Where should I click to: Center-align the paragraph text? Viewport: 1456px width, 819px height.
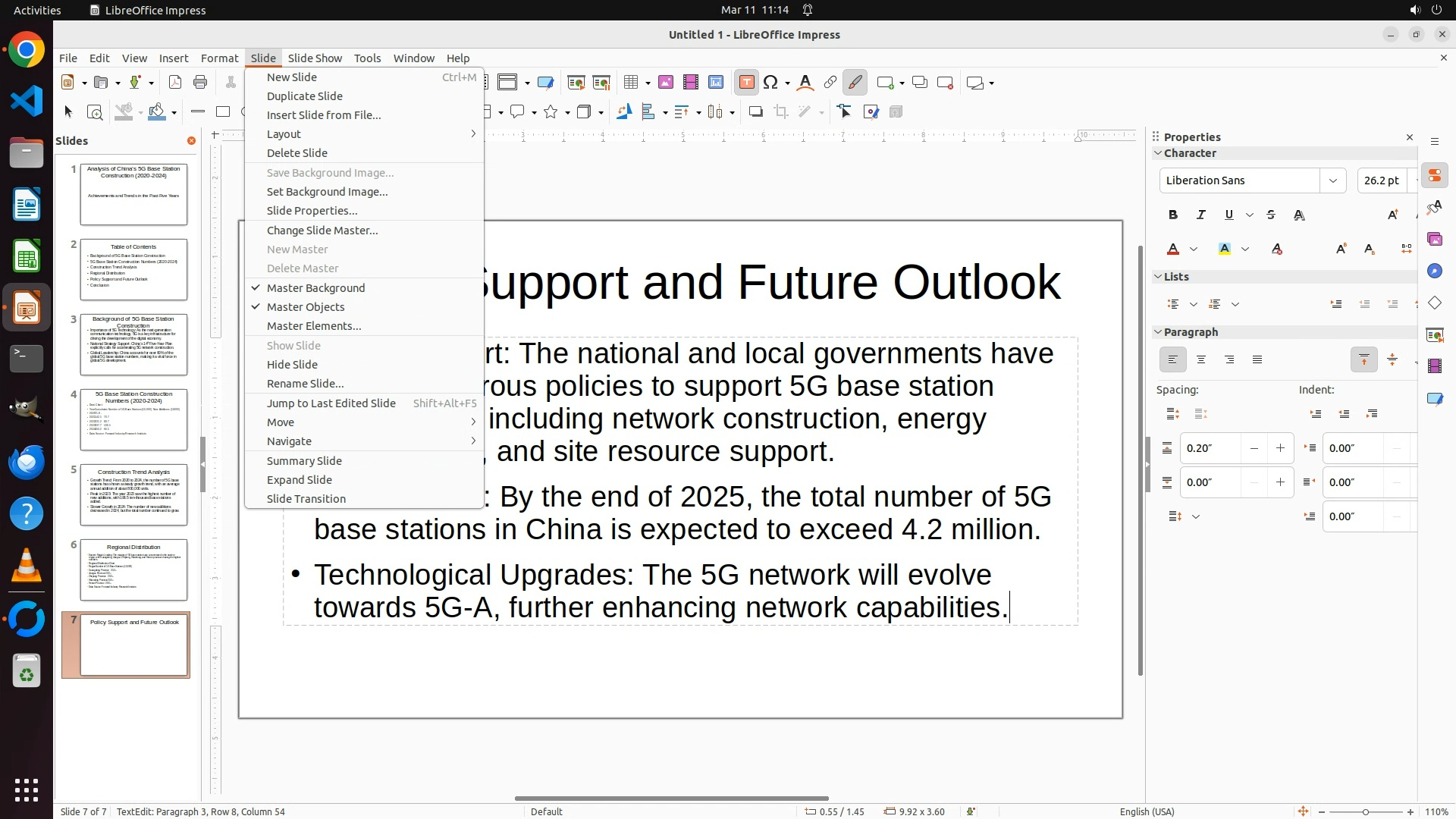(x=1201, y=360)
